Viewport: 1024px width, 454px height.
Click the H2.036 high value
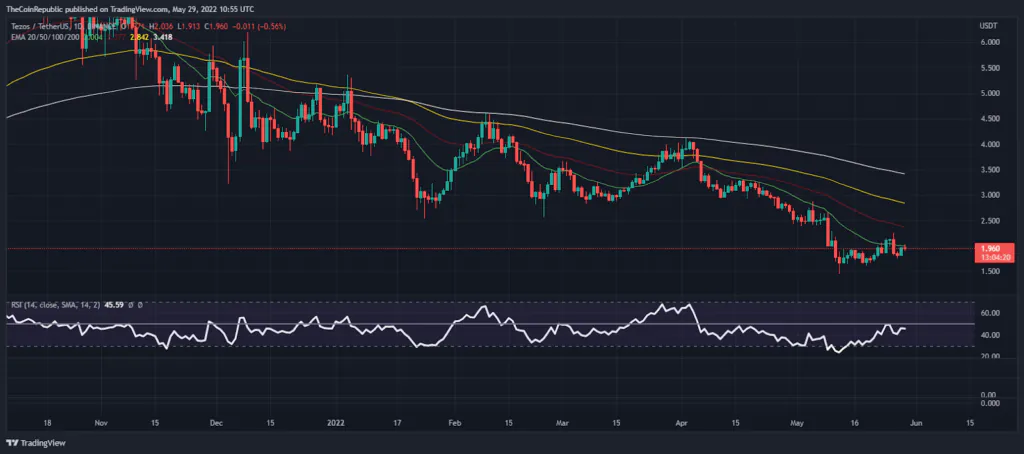(161, 26)
